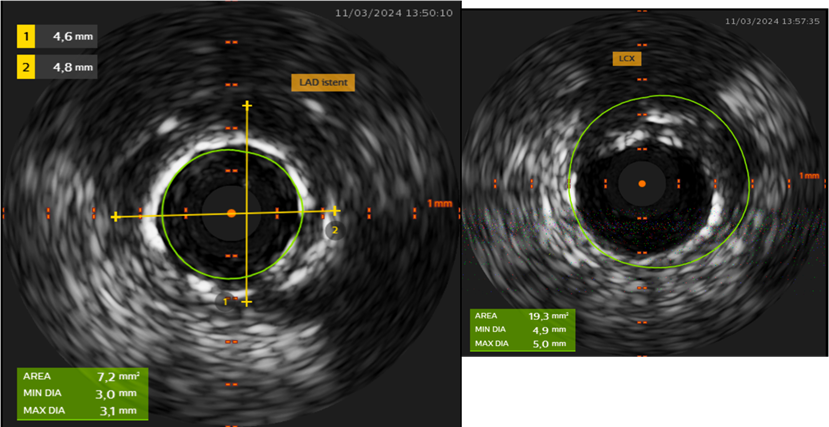This screenshot has width=829, height=427.
Task: Click the orange catheter center dot in LAD image
Action: tap(231, 213)
